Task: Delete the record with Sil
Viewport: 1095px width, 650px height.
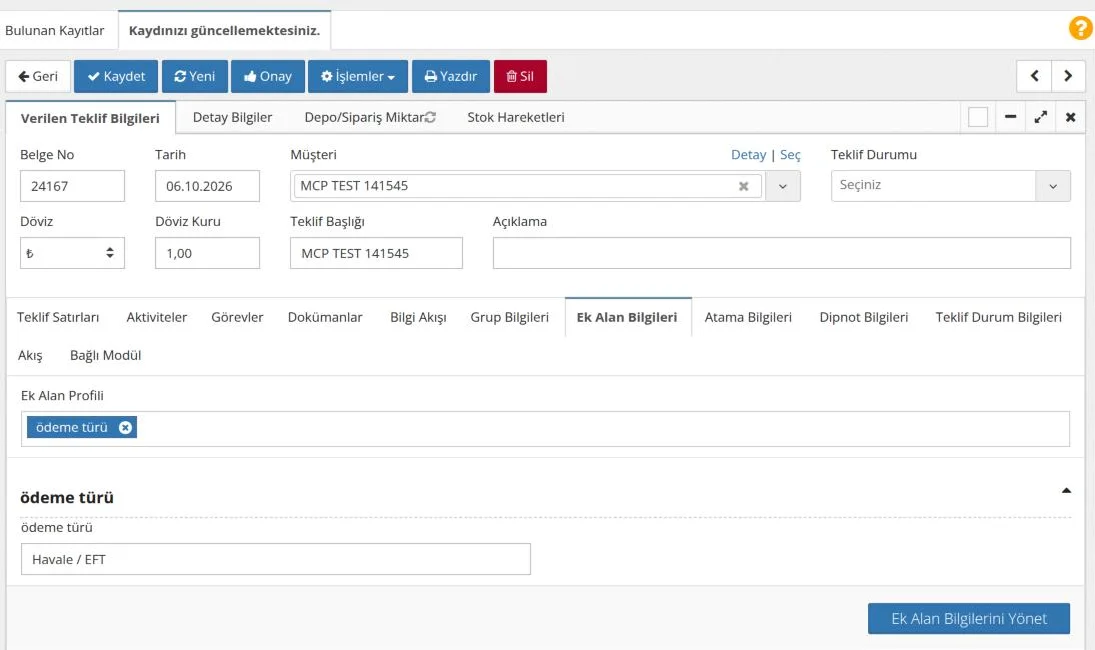Action: tap(520, 76)
